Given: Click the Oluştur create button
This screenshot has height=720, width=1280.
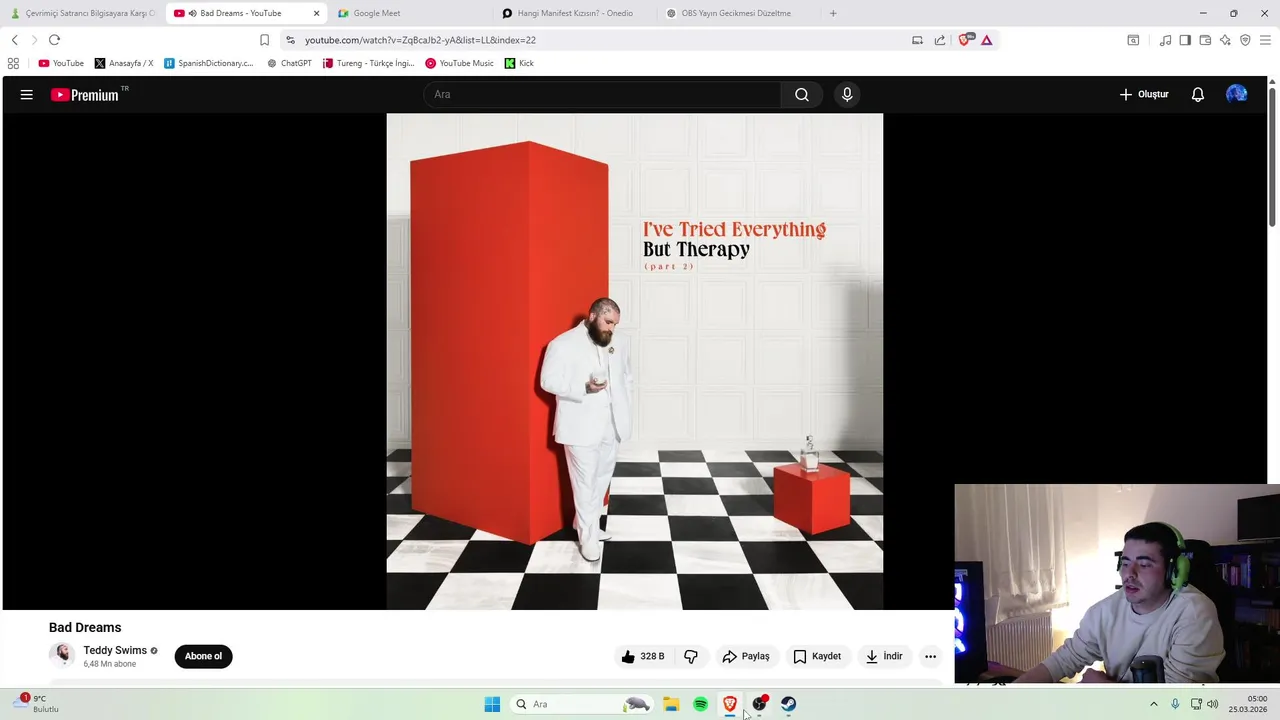Looking at the screenshot, I should point(1144,94).
